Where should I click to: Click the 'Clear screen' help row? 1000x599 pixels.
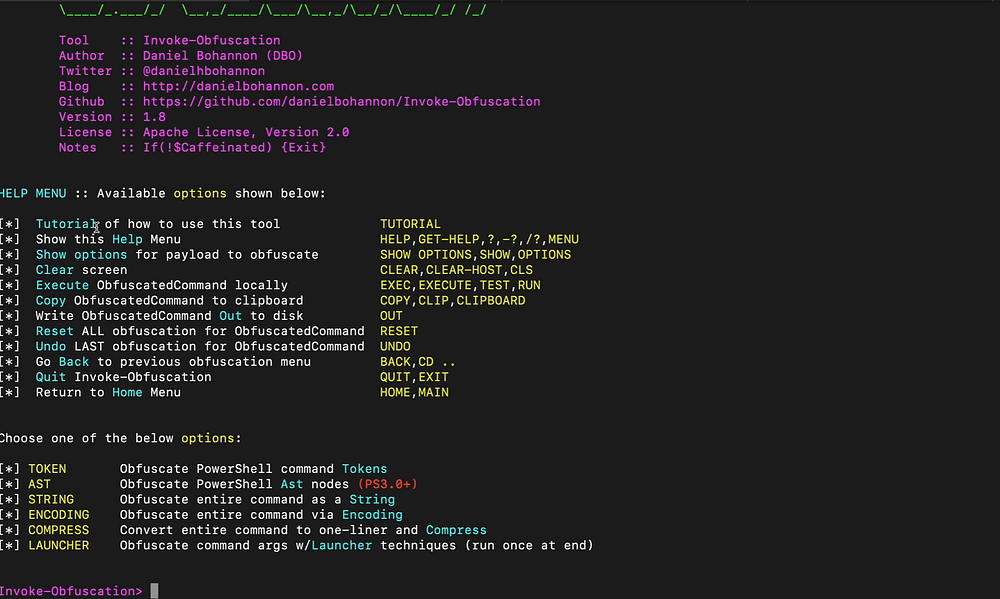pyautogui.click(x=82, y=270)
